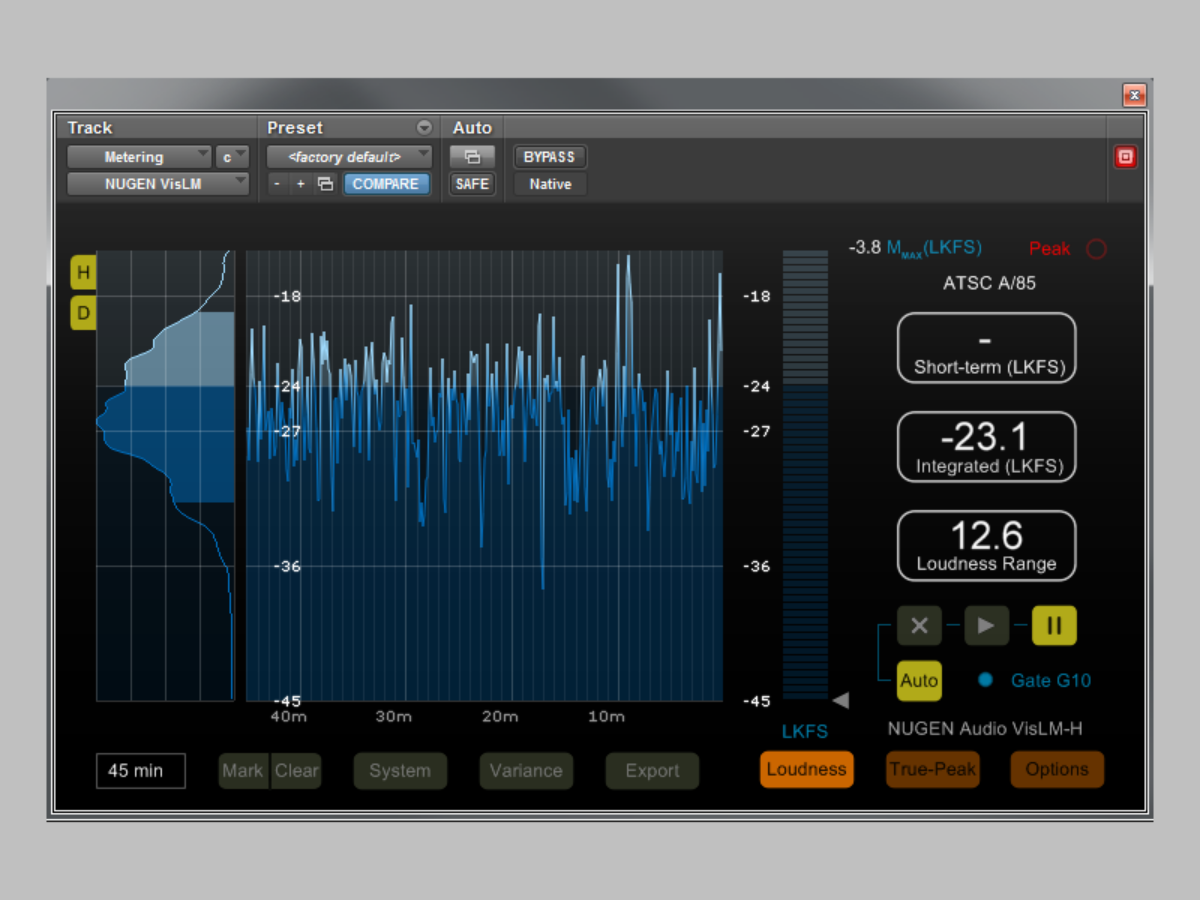This screenshot has width=1200, height=900.
Task: Switch to the Loudness view
Action: (807, 769)
